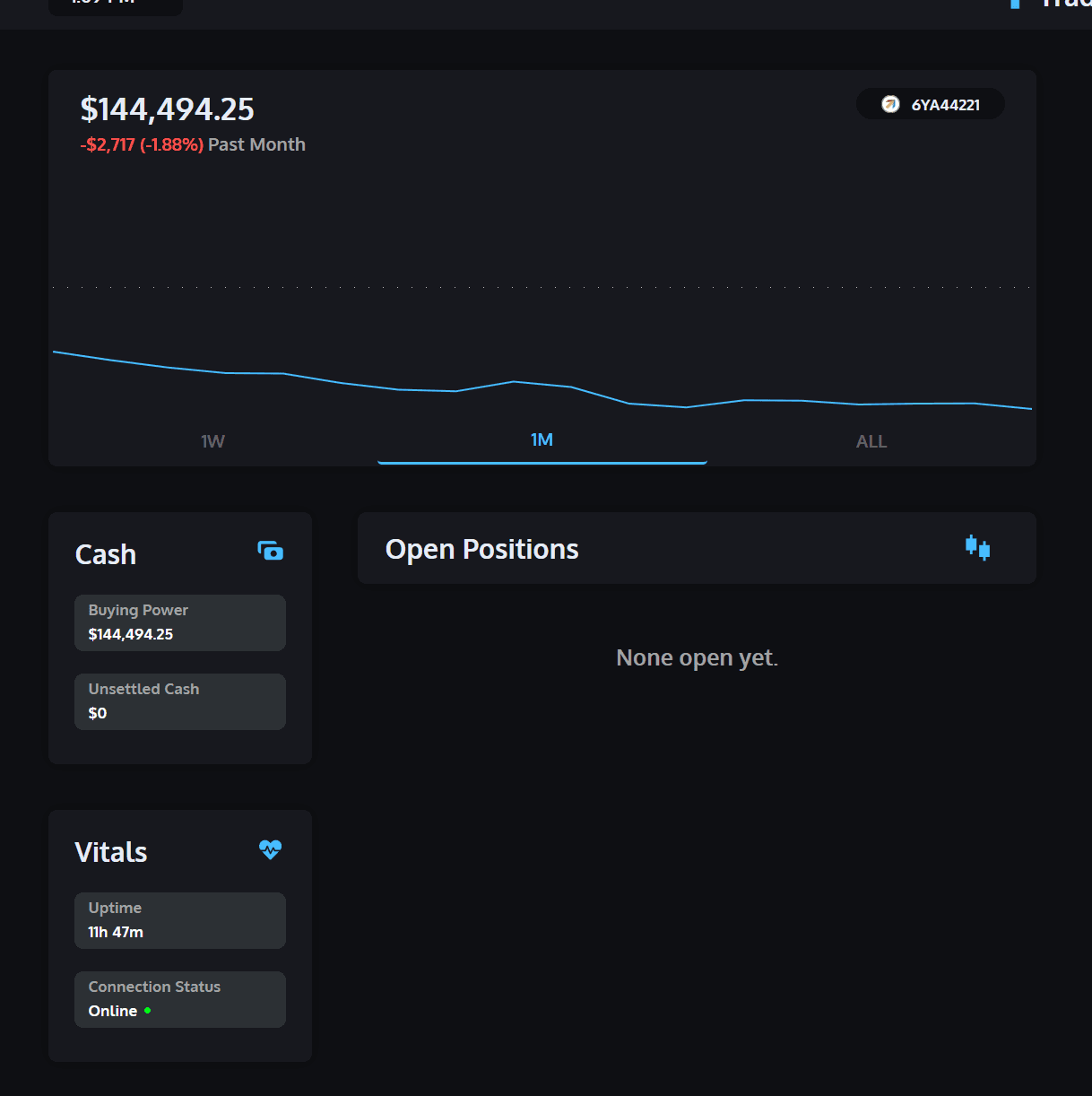Click the Cash wallet icon
Screen dimensions: 1092x1096
pyautogui.click(x=270, y=551)
